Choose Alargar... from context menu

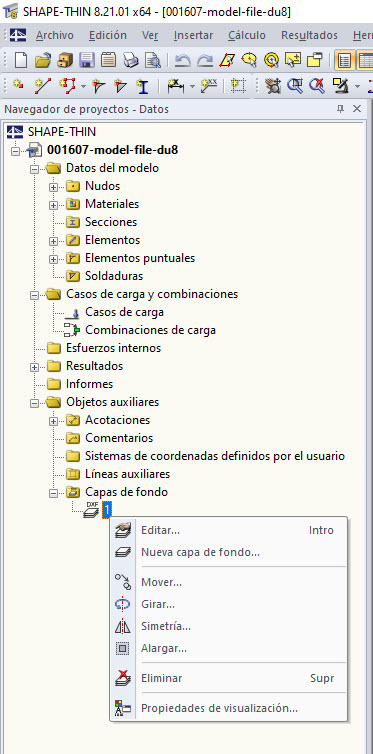pyautogui.click(x=228, y=649)
